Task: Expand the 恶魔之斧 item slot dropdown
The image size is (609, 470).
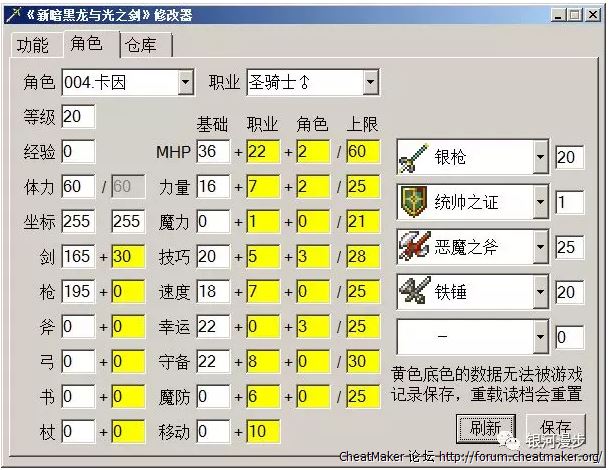Action: (540, 246)
